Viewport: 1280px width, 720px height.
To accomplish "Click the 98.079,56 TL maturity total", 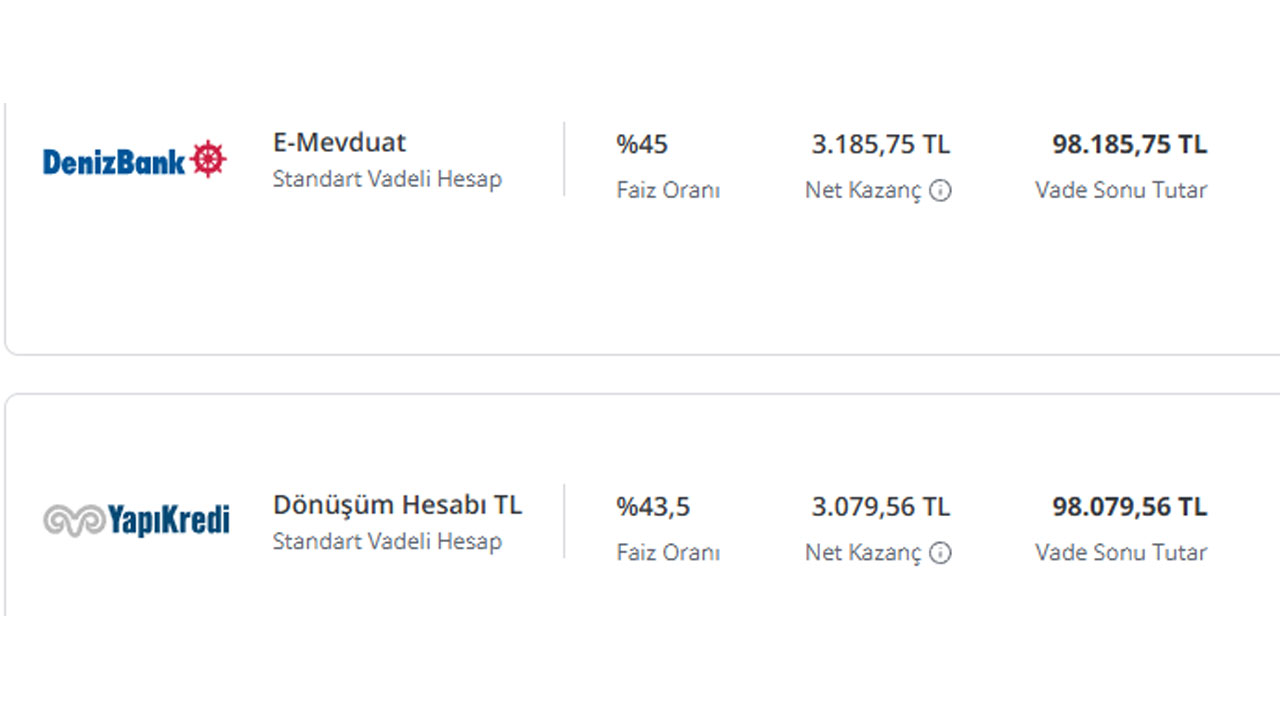I will pyautogui.click(x=1130, y=507).
